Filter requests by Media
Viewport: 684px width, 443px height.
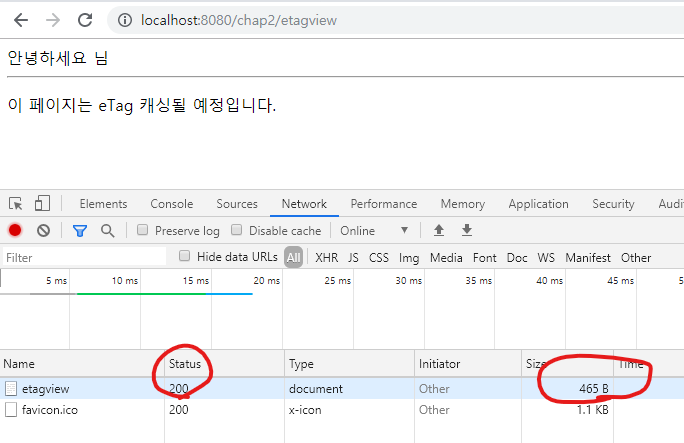pos(446,258)
